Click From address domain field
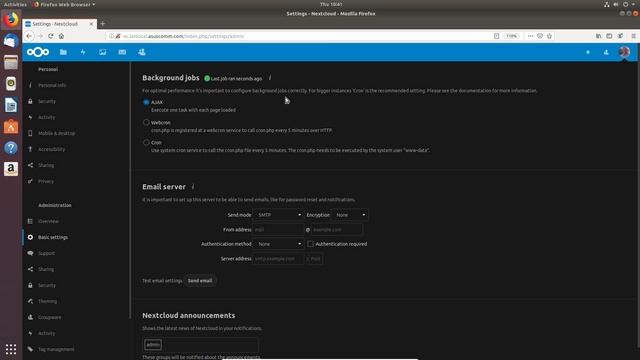The height and width of the screenshot is (360, 640). click(336, 229)
